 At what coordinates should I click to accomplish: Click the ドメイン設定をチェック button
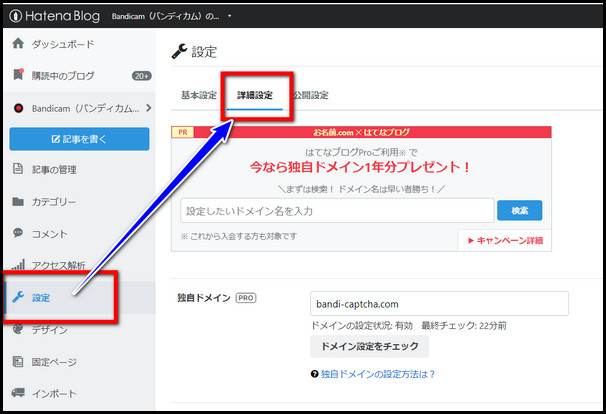(x=369, y=346)
